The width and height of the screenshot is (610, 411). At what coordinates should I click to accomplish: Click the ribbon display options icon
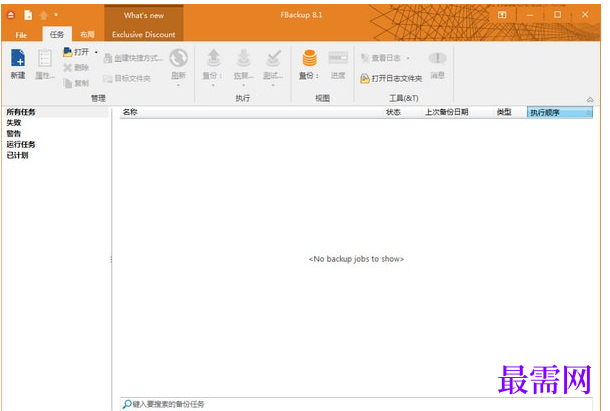(x=502, y=15)
